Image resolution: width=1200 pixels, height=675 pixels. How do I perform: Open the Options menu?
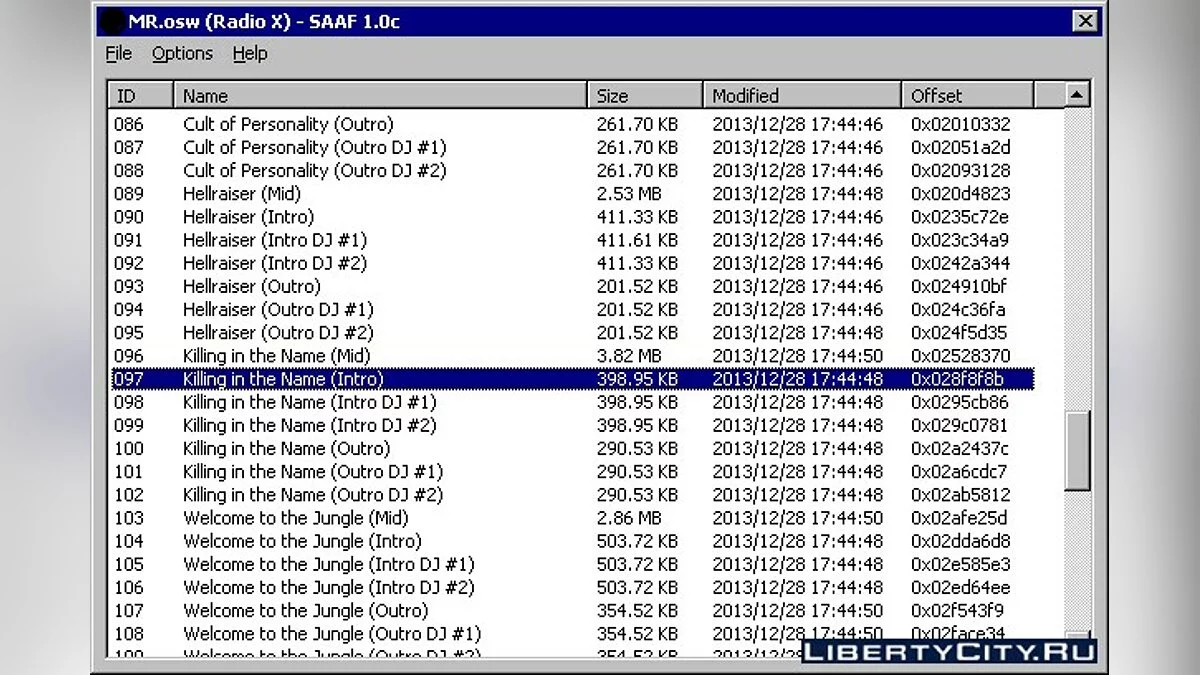coord(182,54)
